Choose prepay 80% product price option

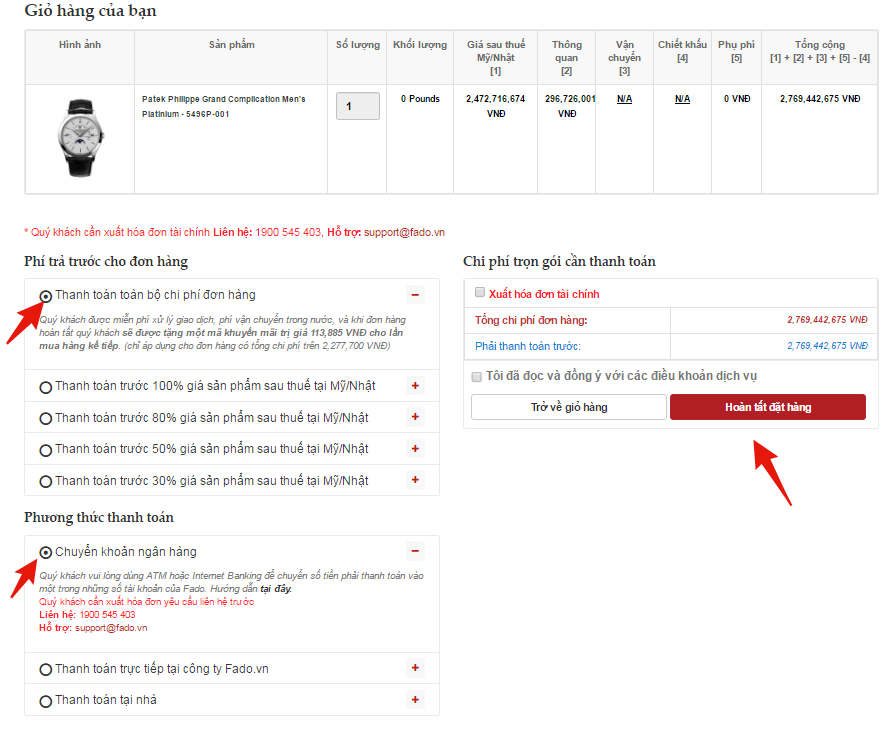[x=46, y=419]
